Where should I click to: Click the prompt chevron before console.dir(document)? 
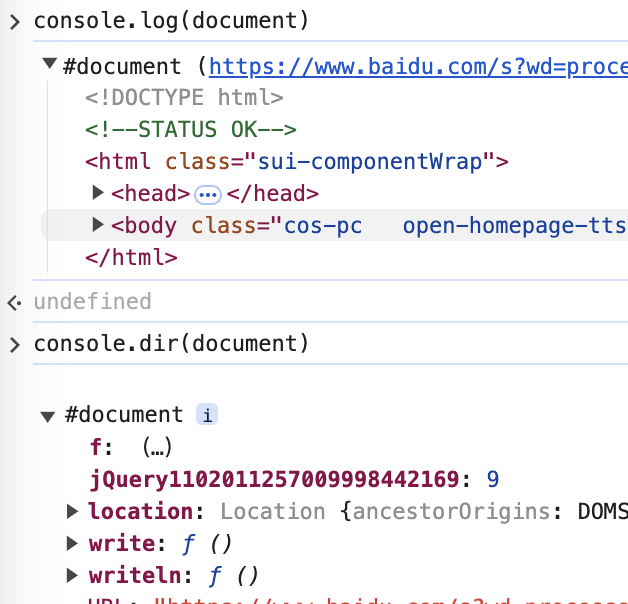click(x=13, y=345)
